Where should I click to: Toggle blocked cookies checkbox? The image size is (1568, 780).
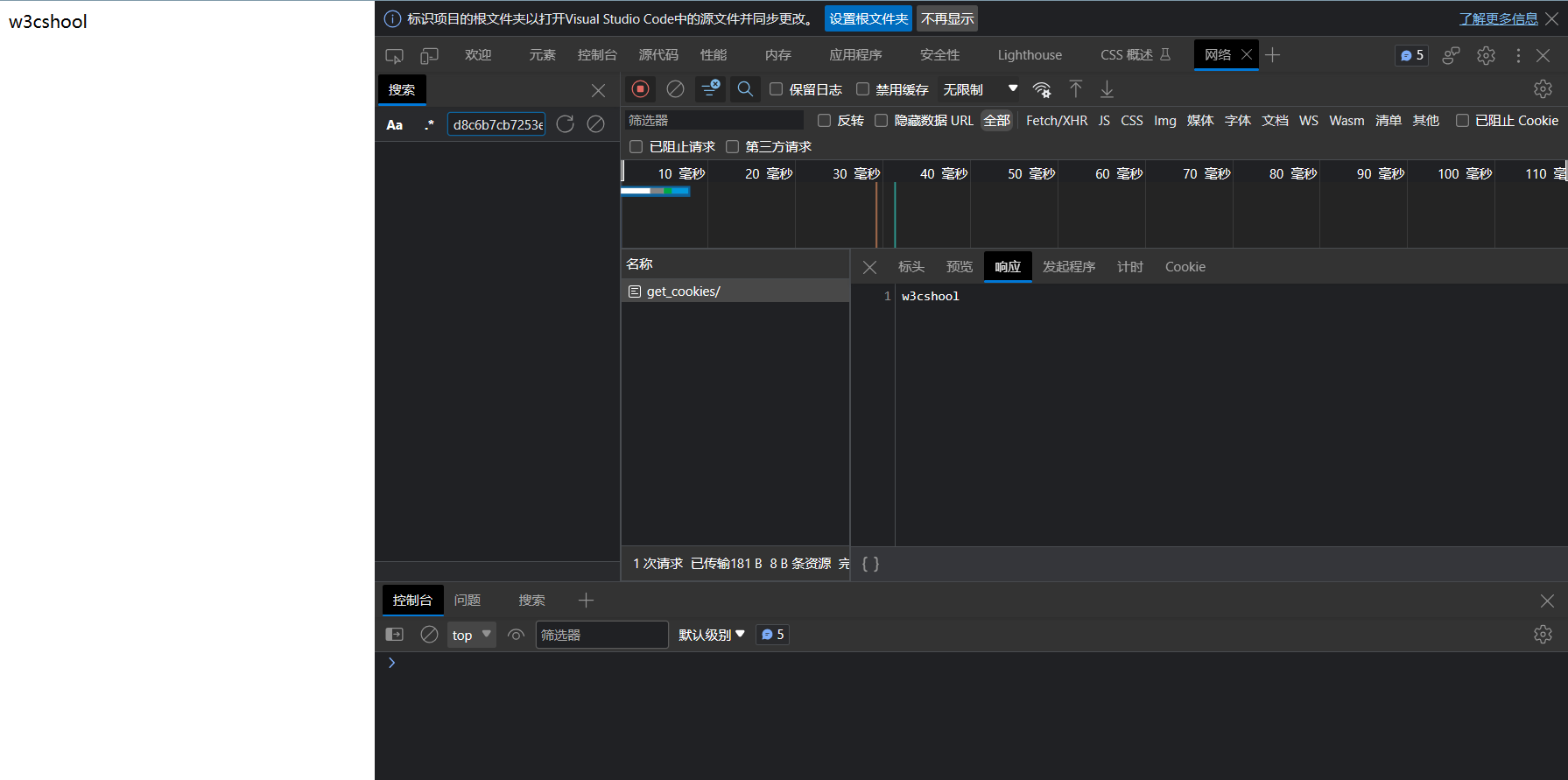point(1462,121)
